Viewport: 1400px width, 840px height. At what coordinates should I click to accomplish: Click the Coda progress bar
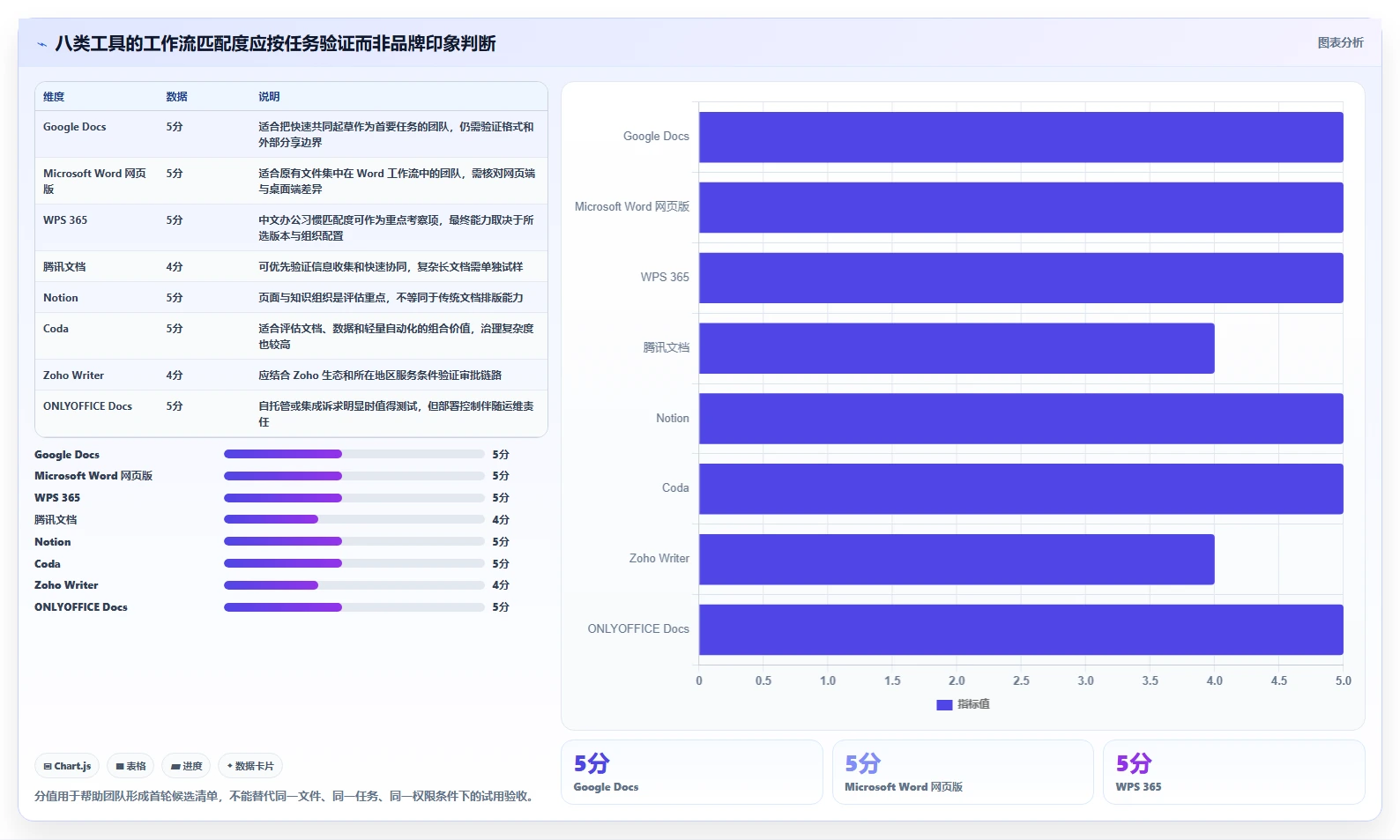[354, 563]
